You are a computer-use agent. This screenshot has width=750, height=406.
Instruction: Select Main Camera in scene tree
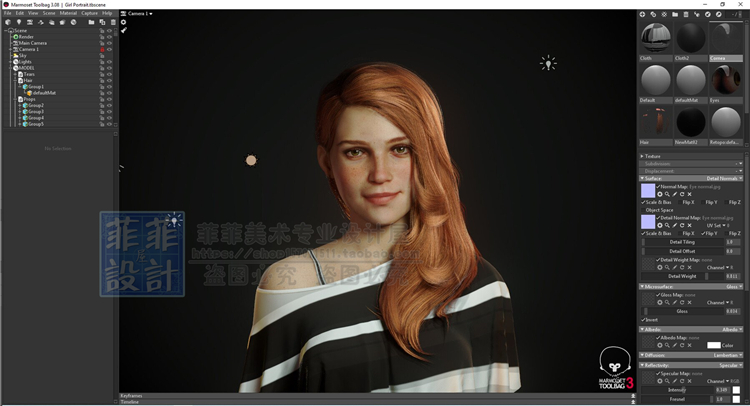coord(33,43)
